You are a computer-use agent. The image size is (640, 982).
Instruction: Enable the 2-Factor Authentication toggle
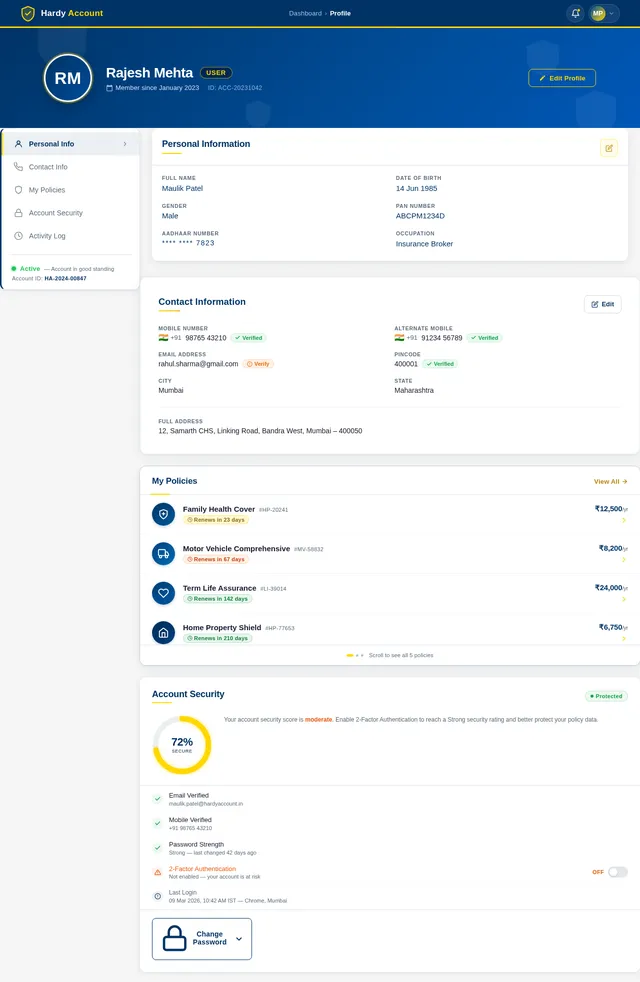[x=617, y=872]
